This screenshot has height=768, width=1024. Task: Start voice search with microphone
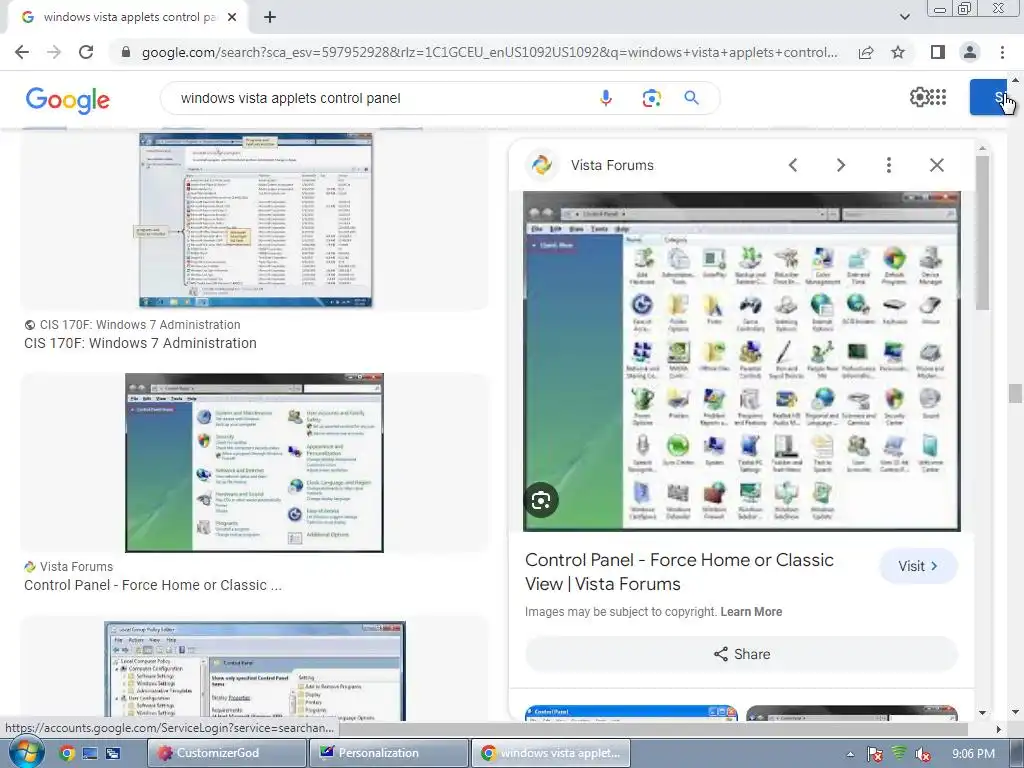coord(605,98)
